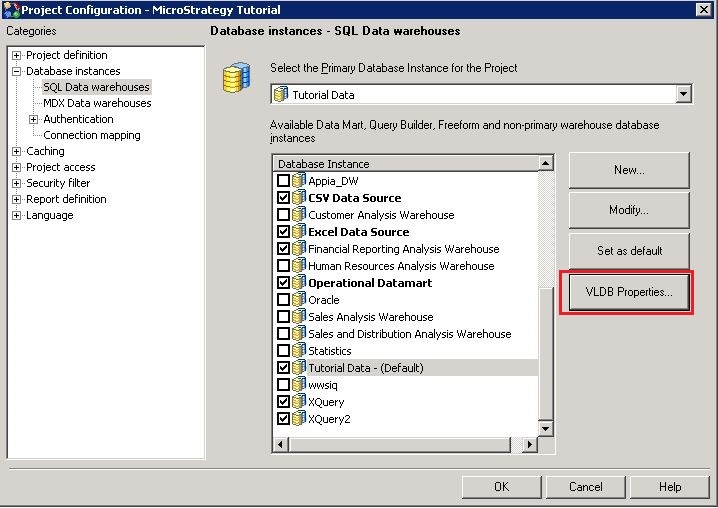Confirm with the OK button
Screen dimensions: 718x508
tap(501, 487)
